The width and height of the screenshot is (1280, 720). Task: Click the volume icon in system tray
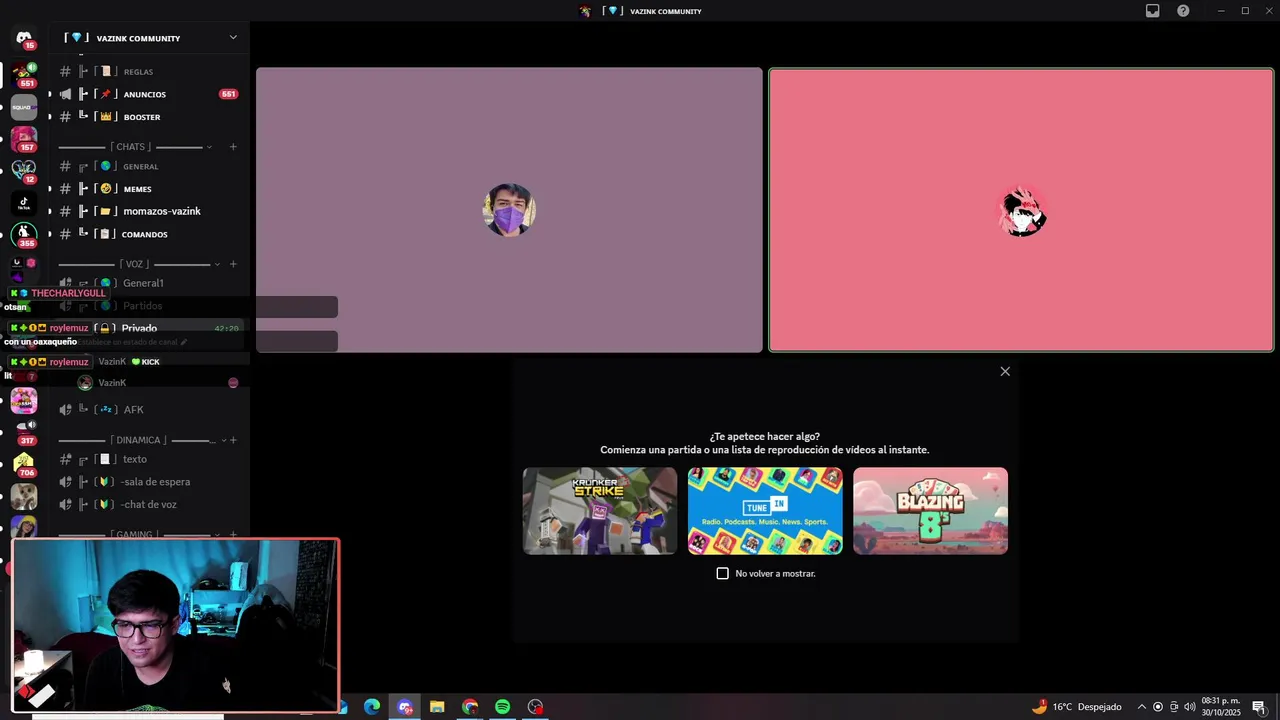[1189, 707]
